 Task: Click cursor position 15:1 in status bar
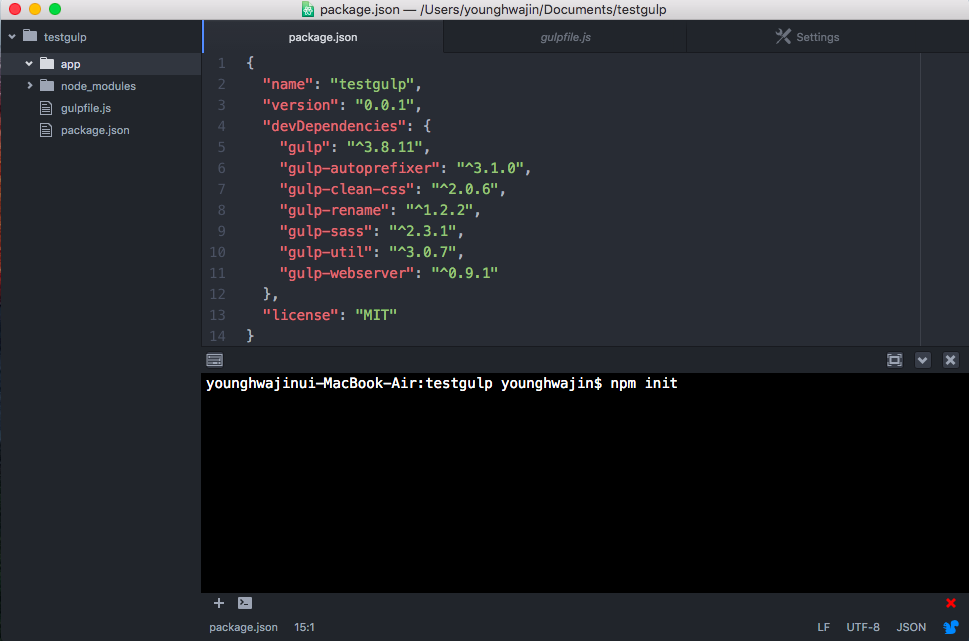pos(304,627)
